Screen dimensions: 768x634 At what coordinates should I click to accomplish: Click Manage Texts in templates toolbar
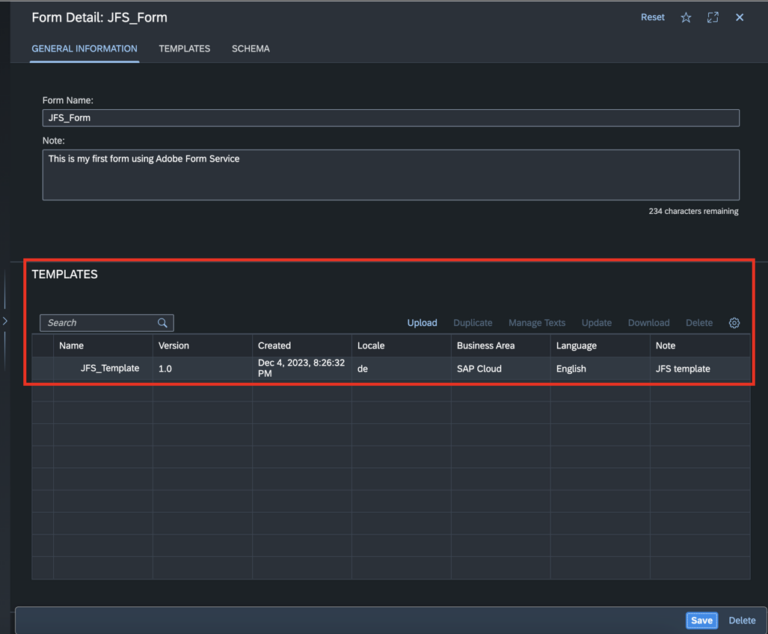tap(536, 323)
